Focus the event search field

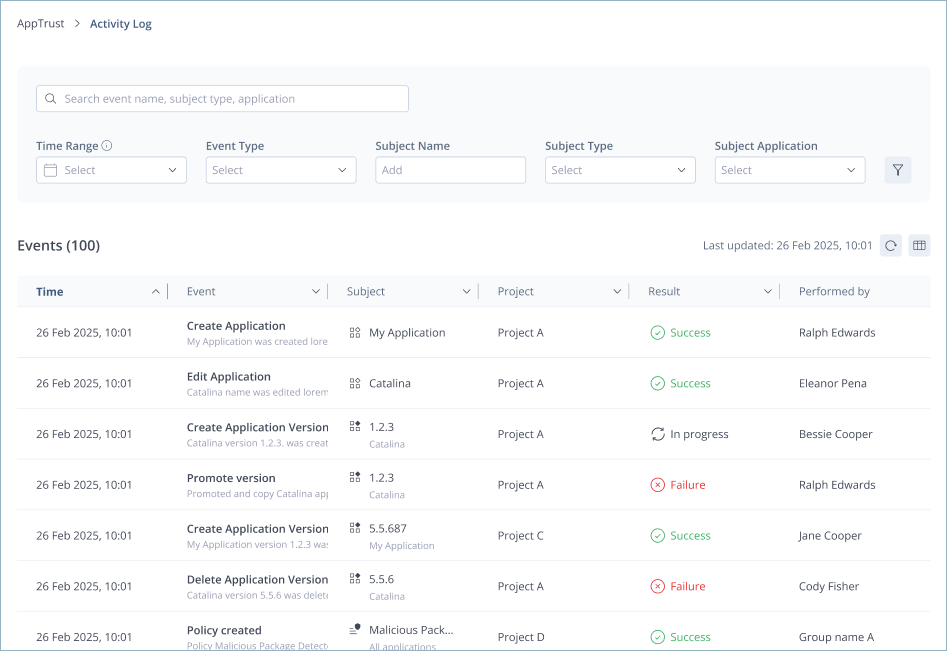point(222,98)
